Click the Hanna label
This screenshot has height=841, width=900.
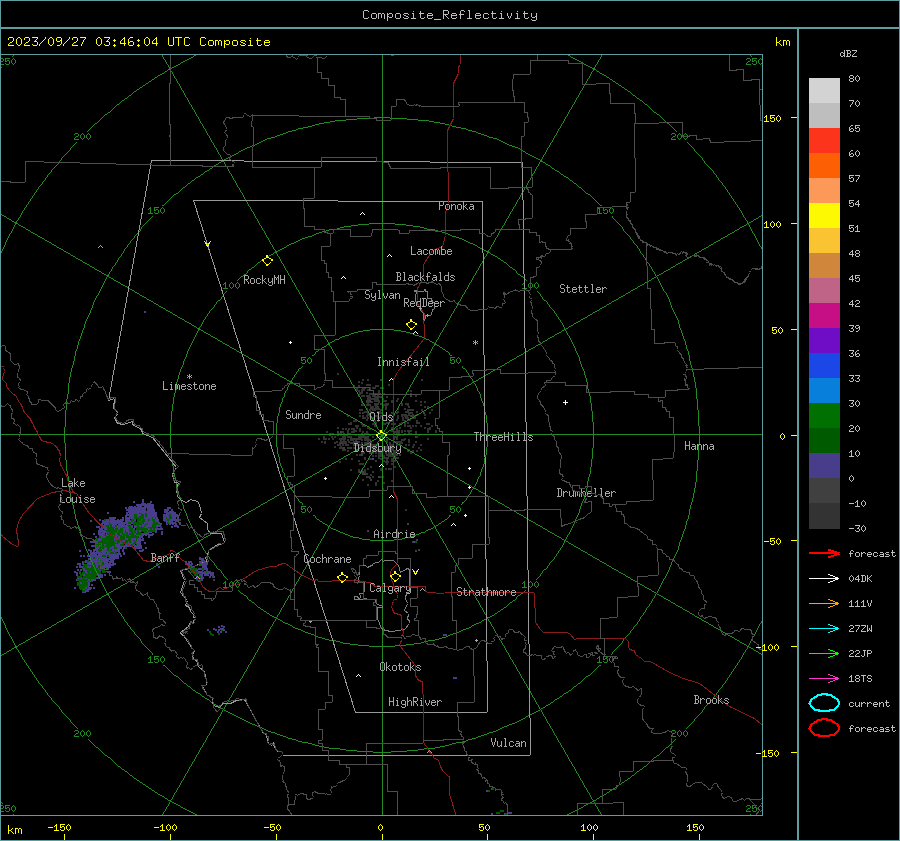coord(699,446)
